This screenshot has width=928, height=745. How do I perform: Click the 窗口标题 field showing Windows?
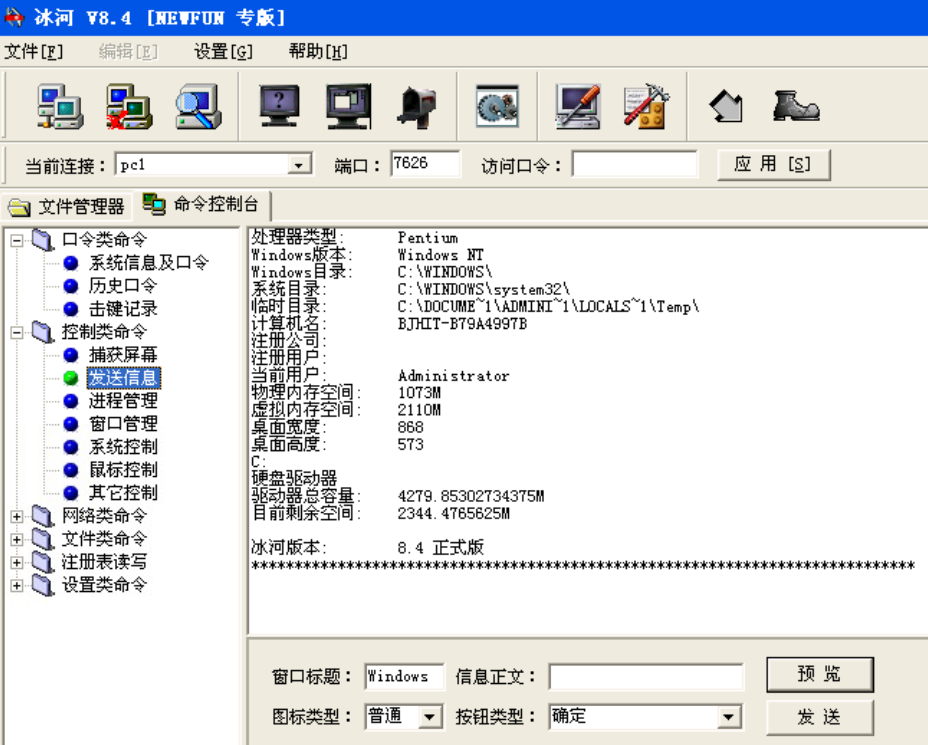click(405, 676)
